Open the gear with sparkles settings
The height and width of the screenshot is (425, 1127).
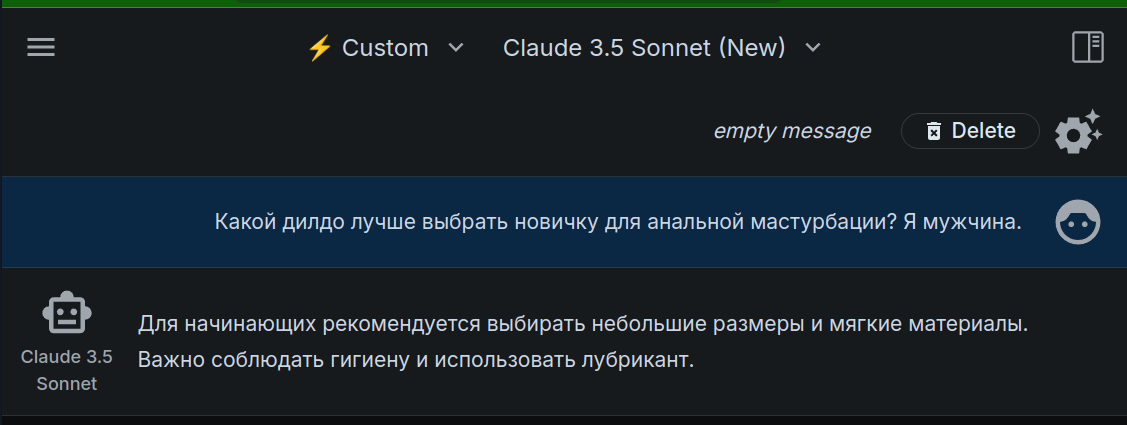[1077, 131]
